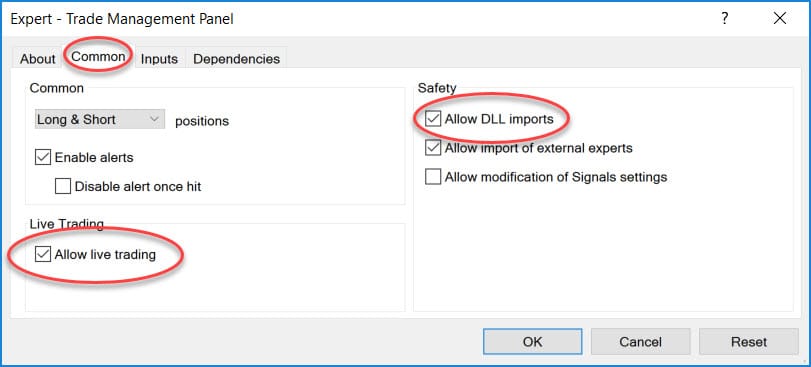Click the dialog title bar text

[x=122, y=19]
